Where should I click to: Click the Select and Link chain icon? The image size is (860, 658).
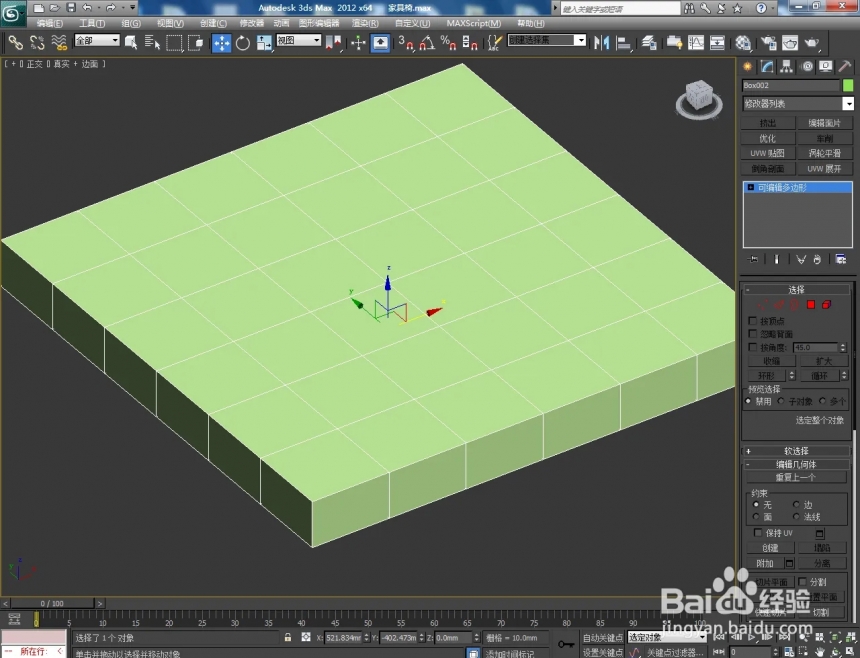click(x=15, y=42)
